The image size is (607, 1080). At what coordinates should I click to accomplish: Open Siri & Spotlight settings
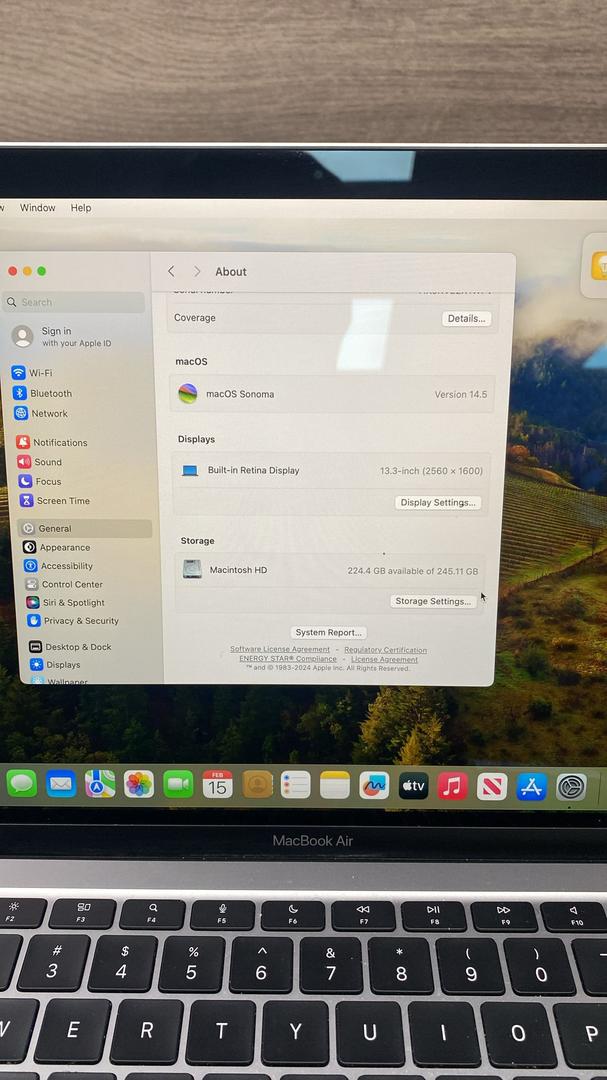[65, 603]
